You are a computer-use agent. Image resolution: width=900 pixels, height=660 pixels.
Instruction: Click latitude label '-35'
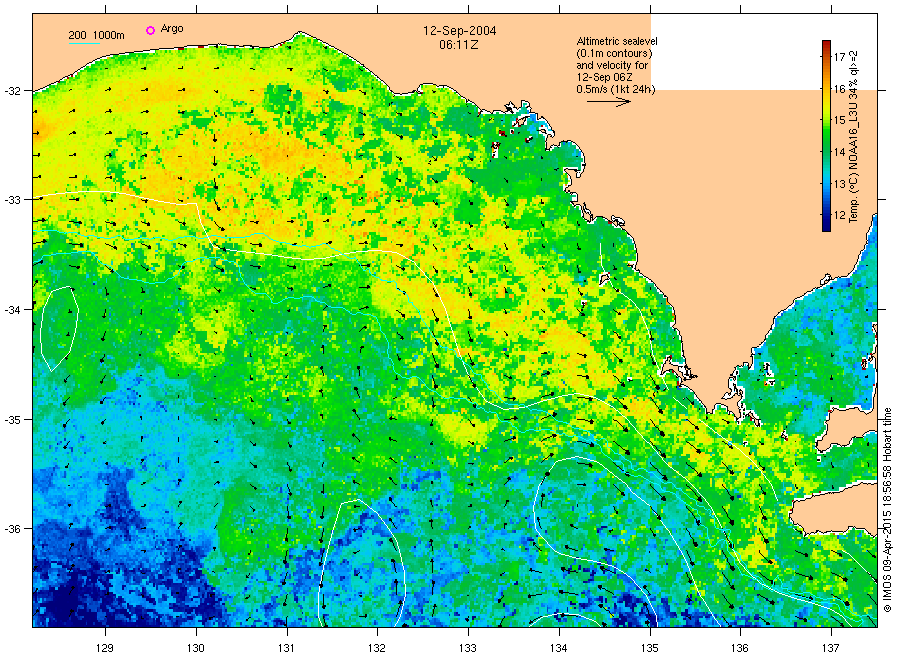(x=11, y=420)
